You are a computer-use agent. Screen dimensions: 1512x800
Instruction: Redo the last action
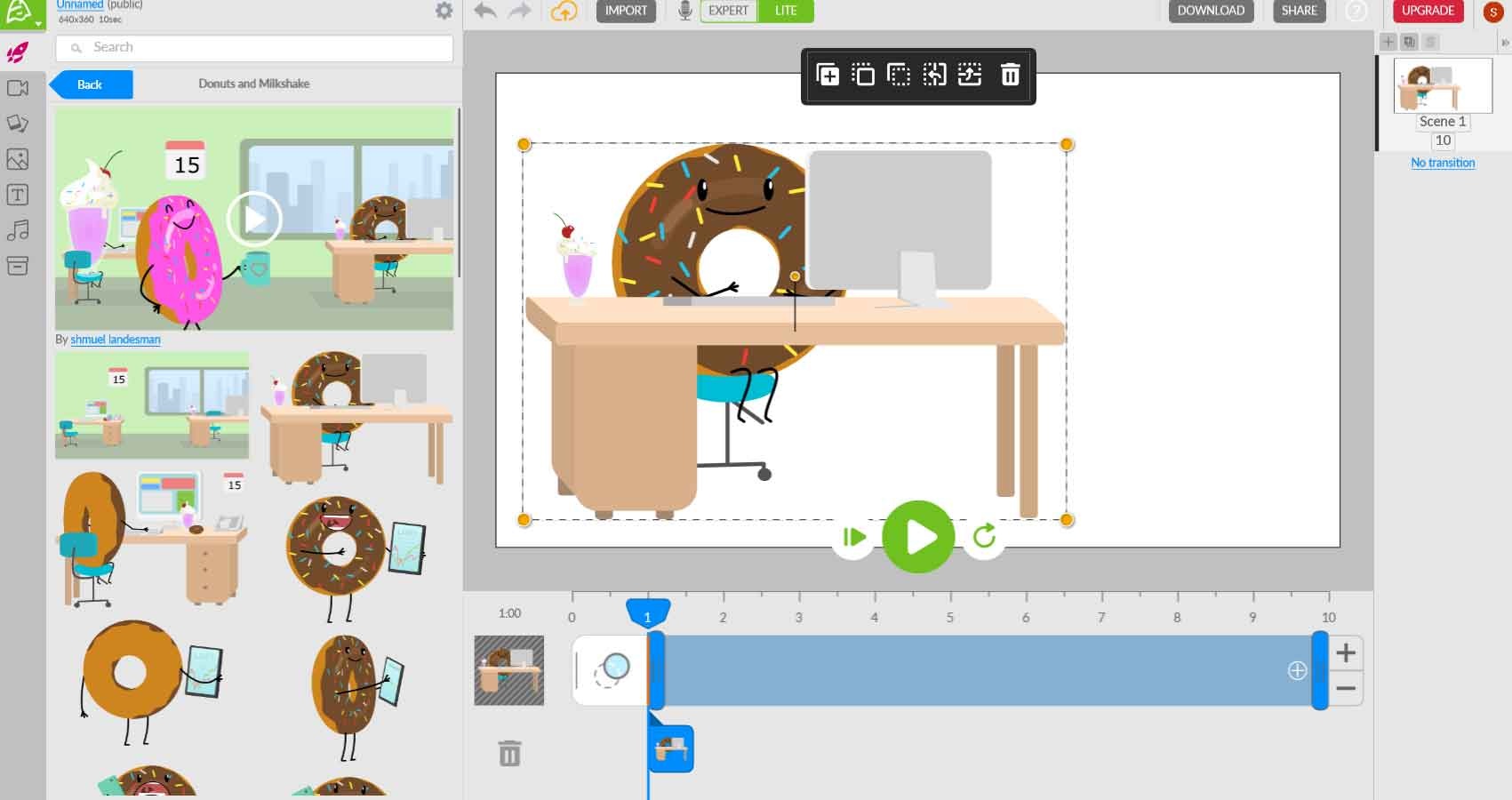(519, 11)
